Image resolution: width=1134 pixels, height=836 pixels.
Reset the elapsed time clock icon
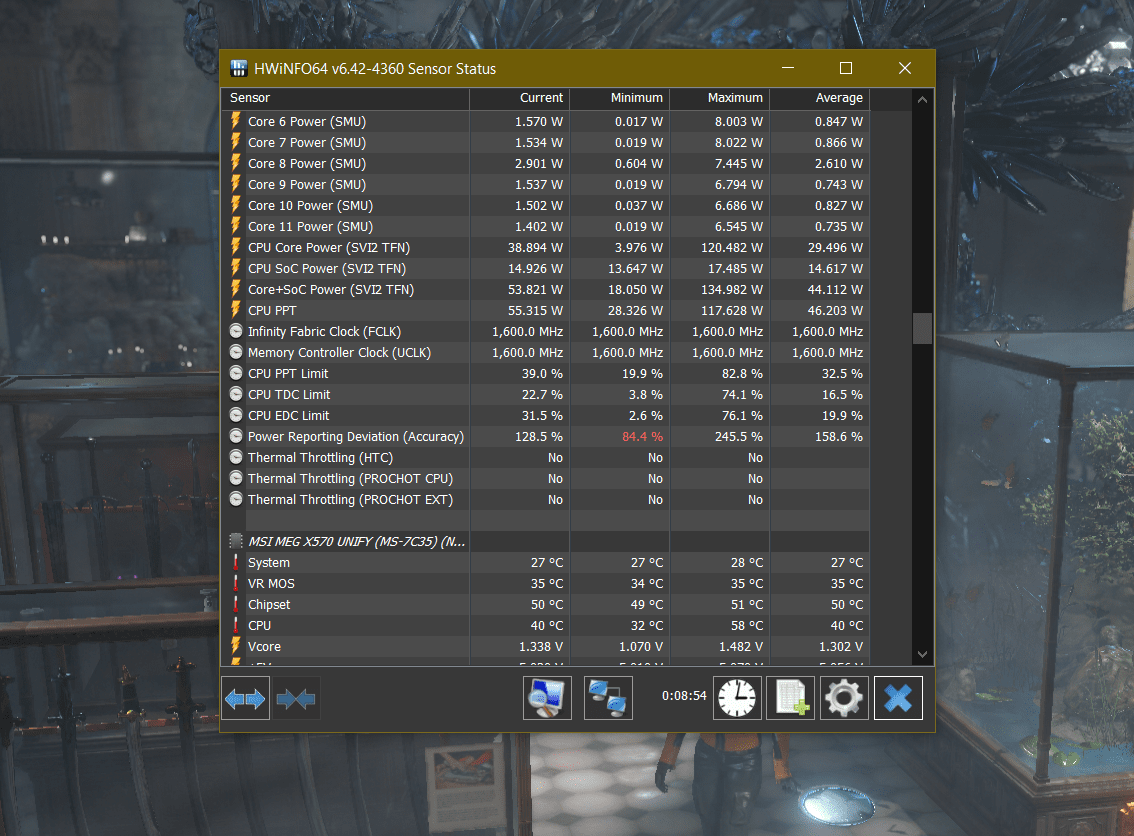click(x=737, y=699)
